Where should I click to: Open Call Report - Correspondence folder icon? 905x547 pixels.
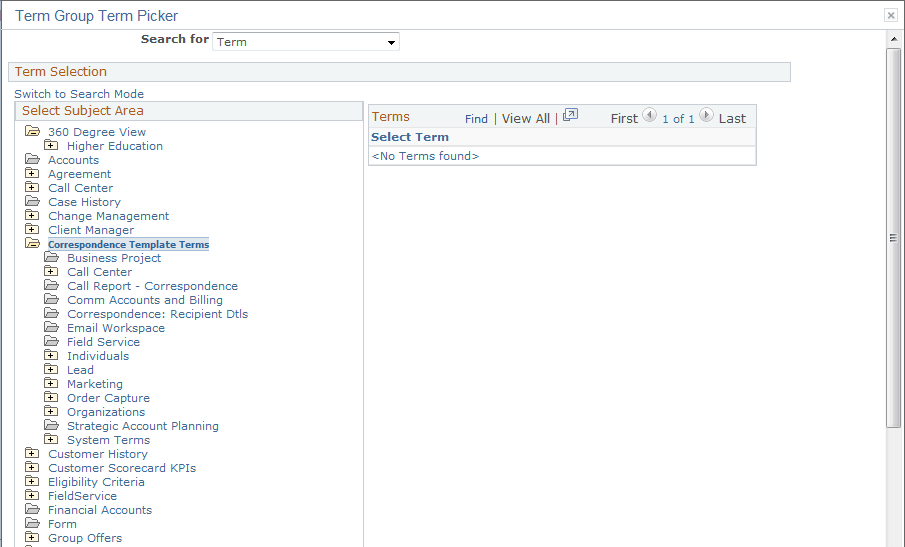coord(51,285)
